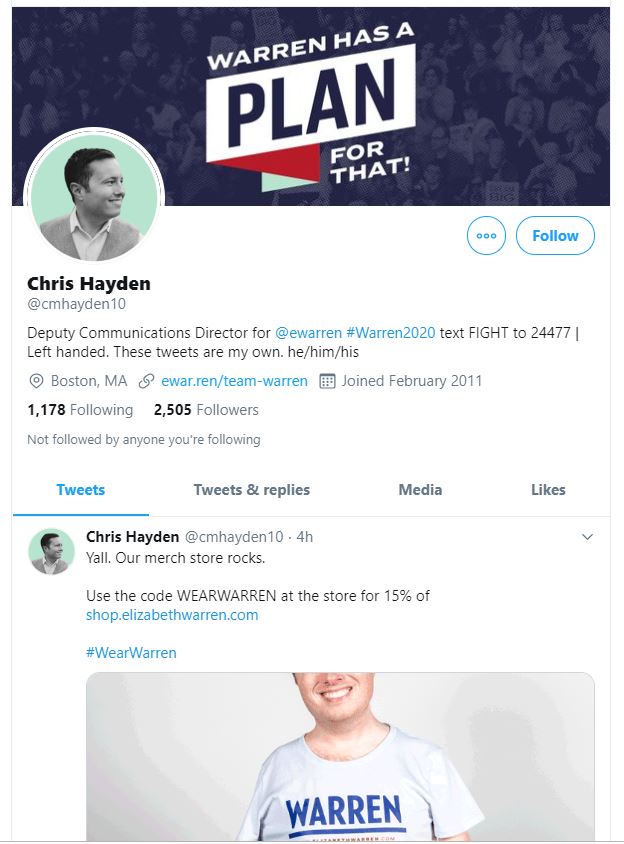View the 2,505 Followers list

coord(206,410)
